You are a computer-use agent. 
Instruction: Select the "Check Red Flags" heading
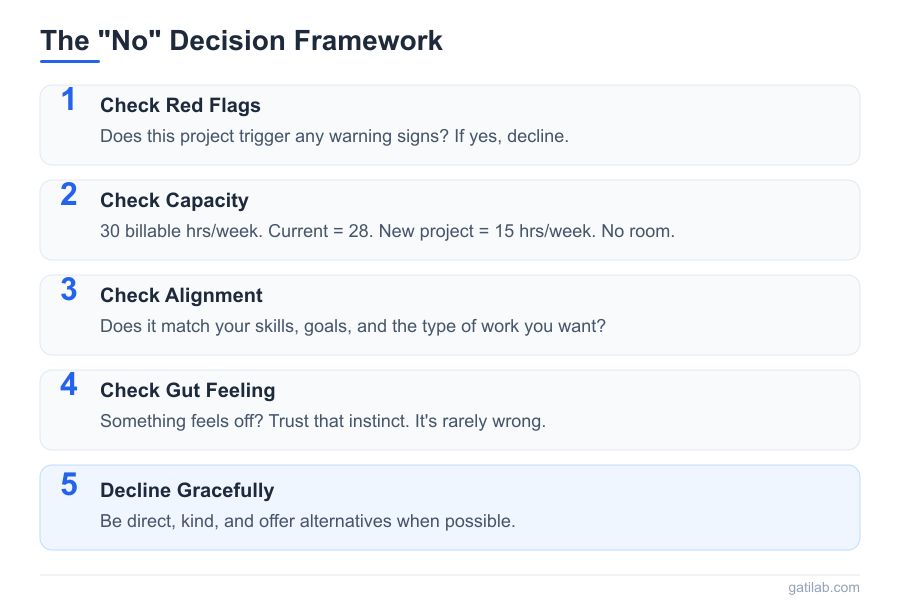tap(180, 106)
